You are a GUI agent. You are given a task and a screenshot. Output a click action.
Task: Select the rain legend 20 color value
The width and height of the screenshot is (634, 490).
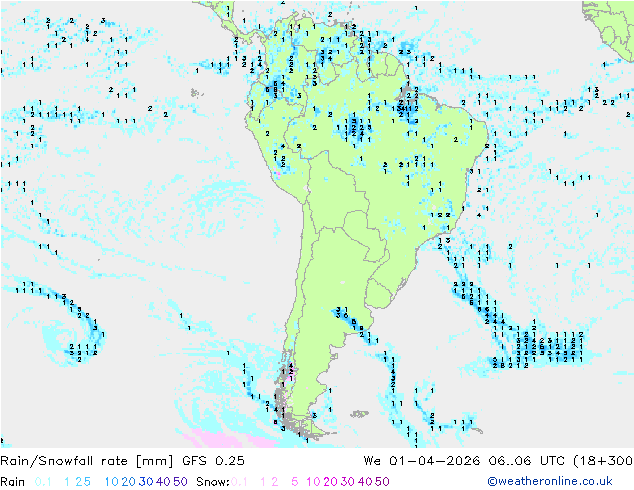[129, 482]
